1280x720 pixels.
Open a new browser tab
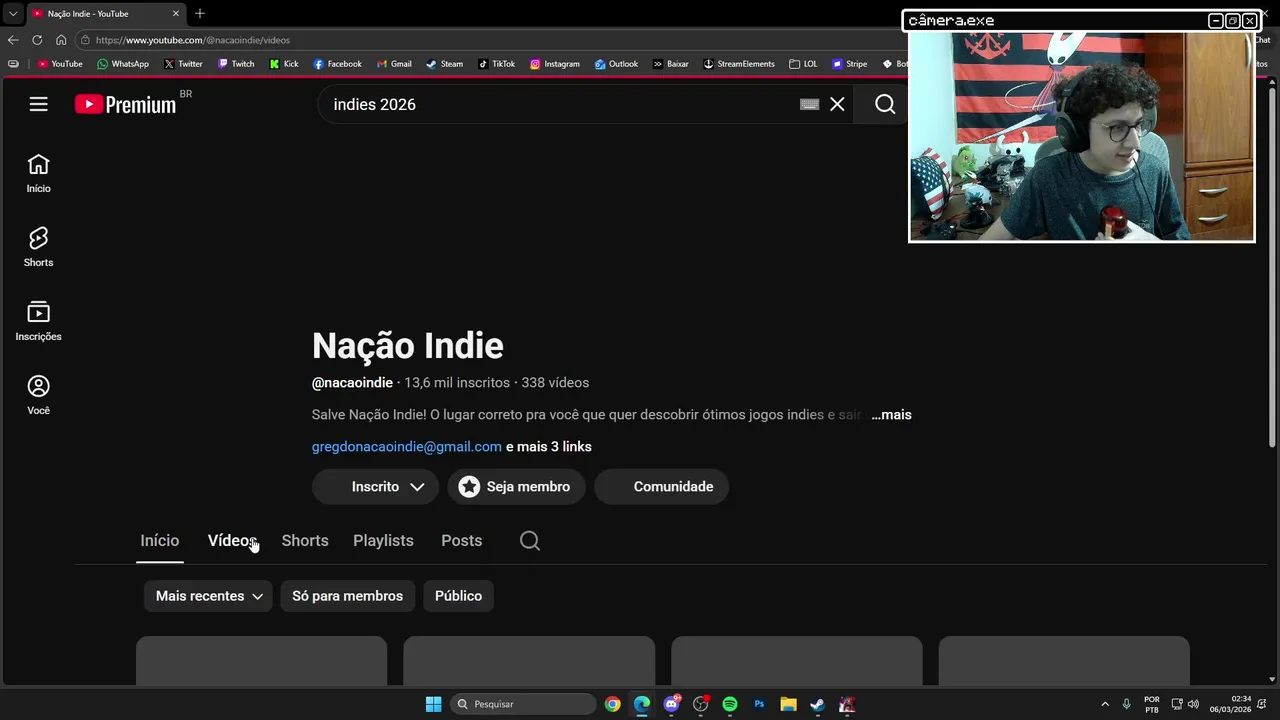[200, 13]
